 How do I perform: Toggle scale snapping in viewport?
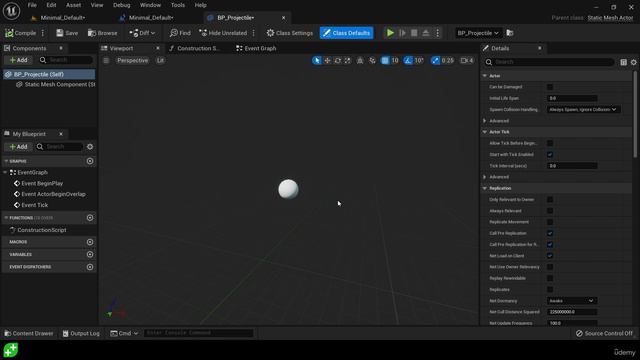[x=436, y=60]
